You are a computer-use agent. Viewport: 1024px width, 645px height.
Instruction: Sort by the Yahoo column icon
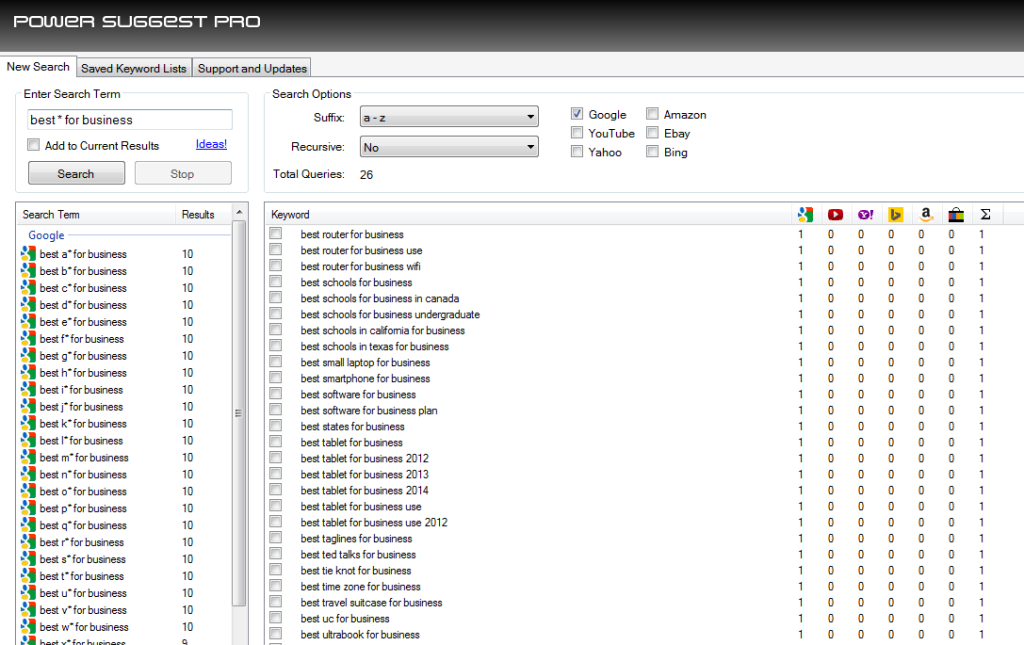865,214
